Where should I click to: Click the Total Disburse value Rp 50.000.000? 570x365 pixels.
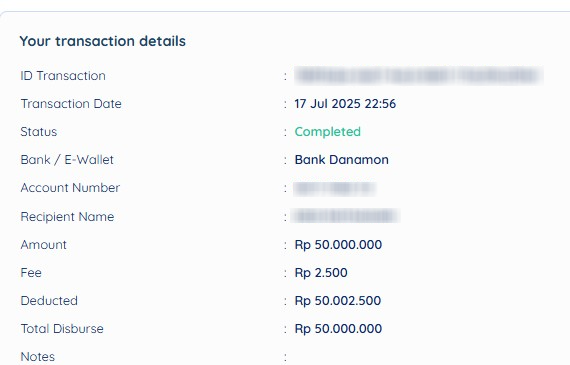click(x=338, y=329)
